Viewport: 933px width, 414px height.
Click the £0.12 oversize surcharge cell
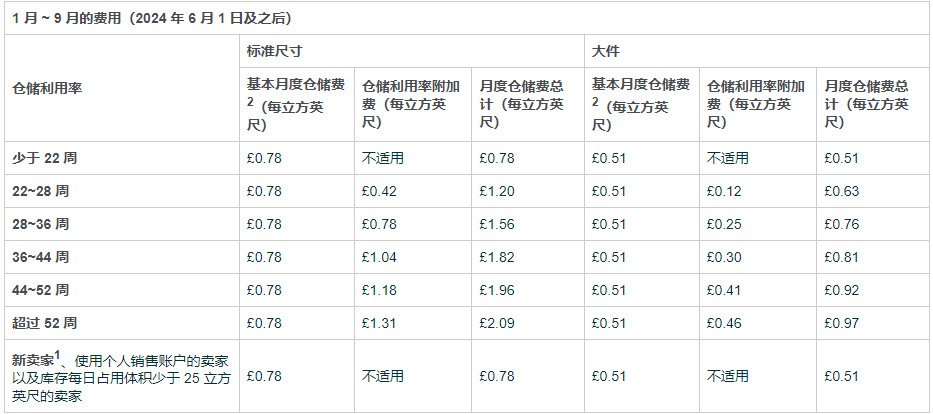723,190
